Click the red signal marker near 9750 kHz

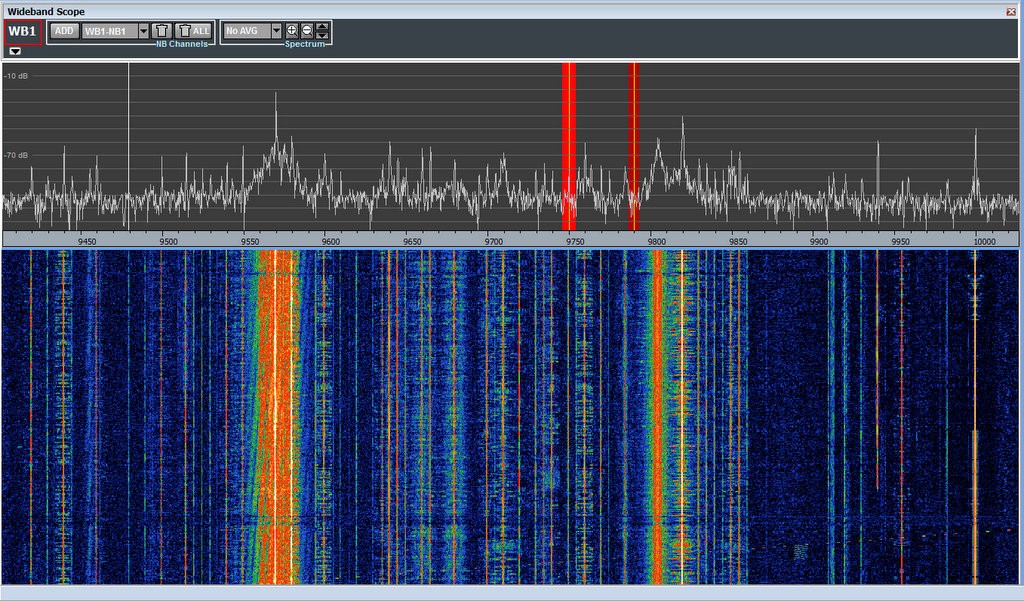tap(570, 150)
